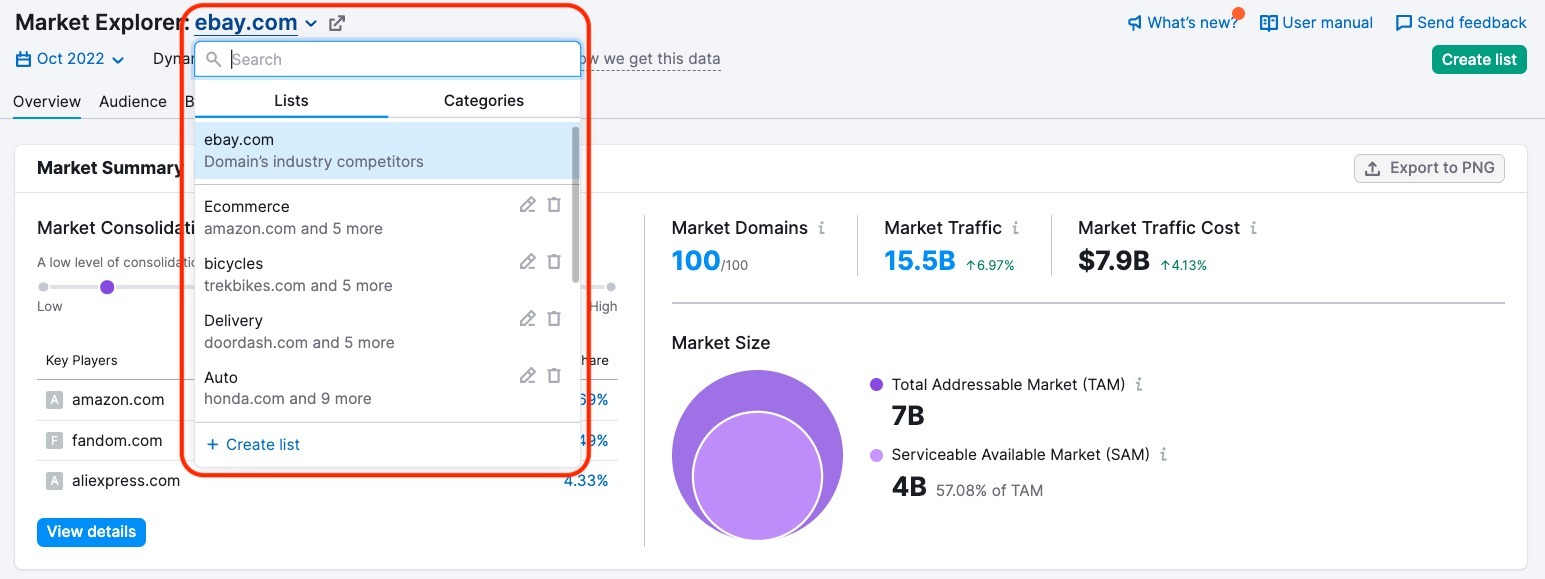
Task: Click the 15.5B market traffic value
Action: (x=920, y=261)
